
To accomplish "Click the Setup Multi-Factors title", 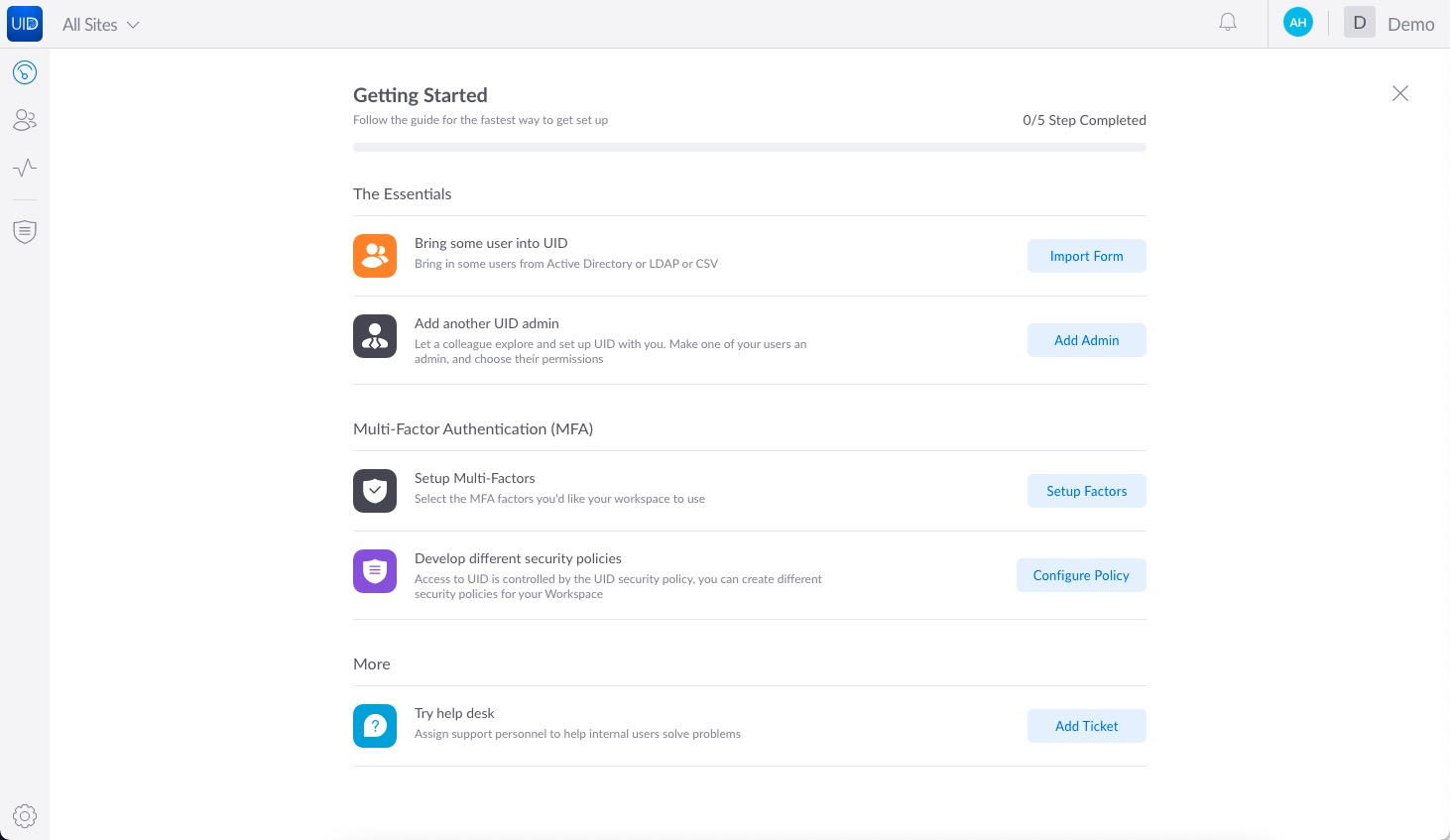I will click(x=474, y=478).
